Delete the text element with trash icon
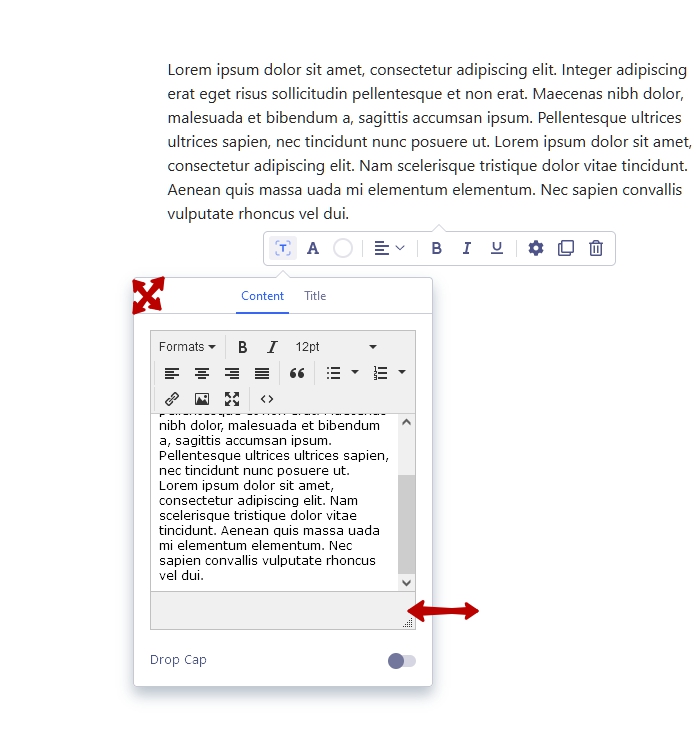Viewport: 696px width, 753px height. click(x=596, y=248)
